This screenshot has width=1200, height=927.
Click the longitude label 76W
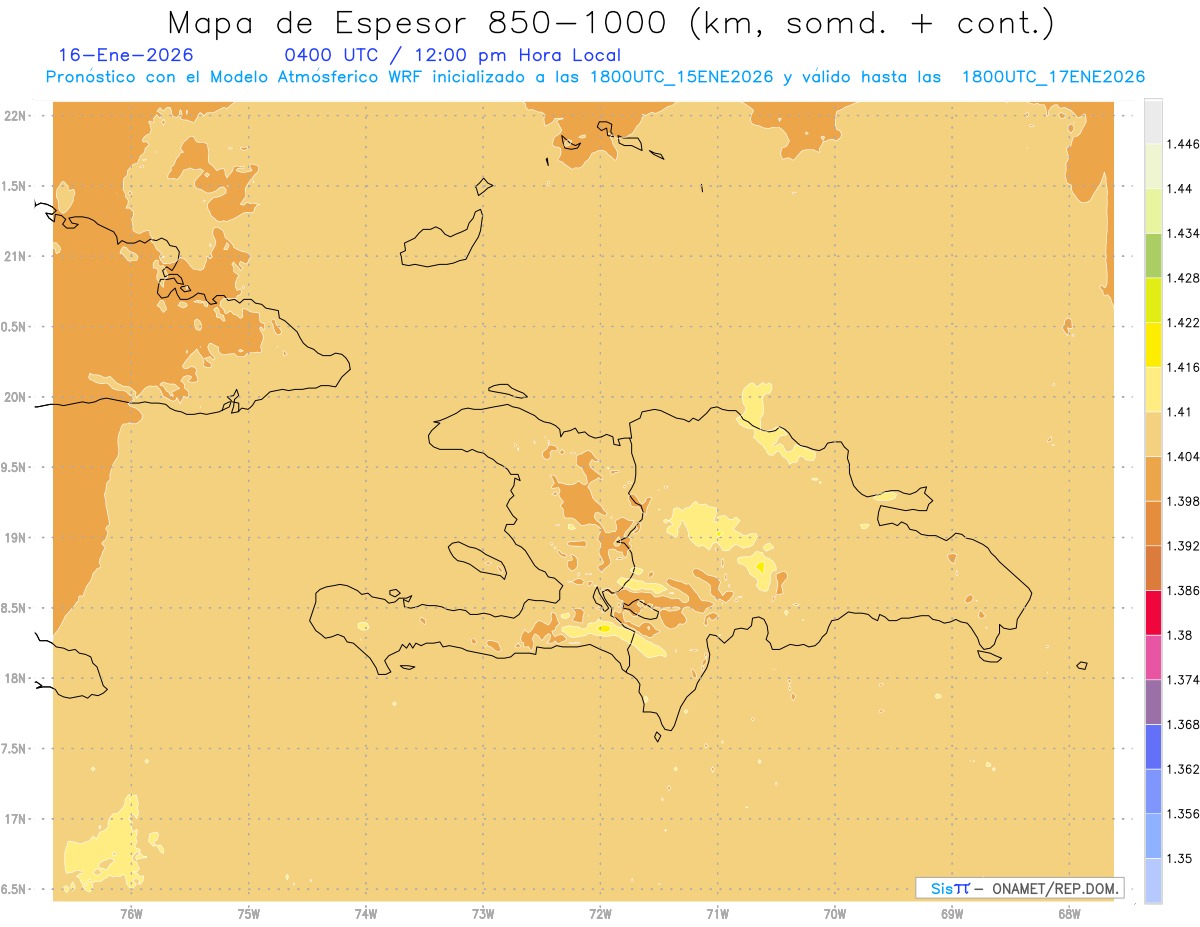click(x=131, y=914)
